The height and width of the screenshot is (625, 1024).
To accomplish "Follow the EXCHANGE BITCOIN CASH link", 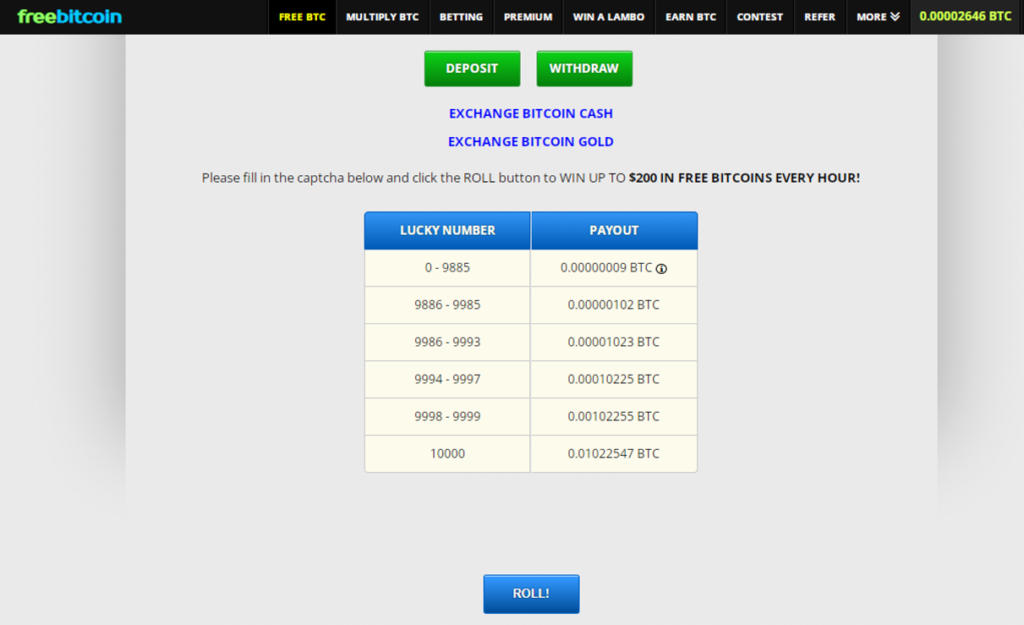I will point(531,114).
